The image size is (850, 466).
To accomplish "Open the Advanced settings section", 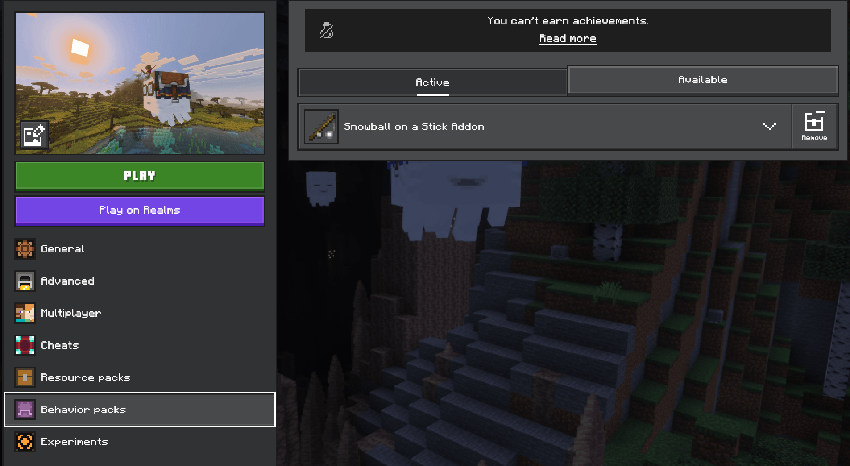I will pyautogui.click(x=140, y=281).
